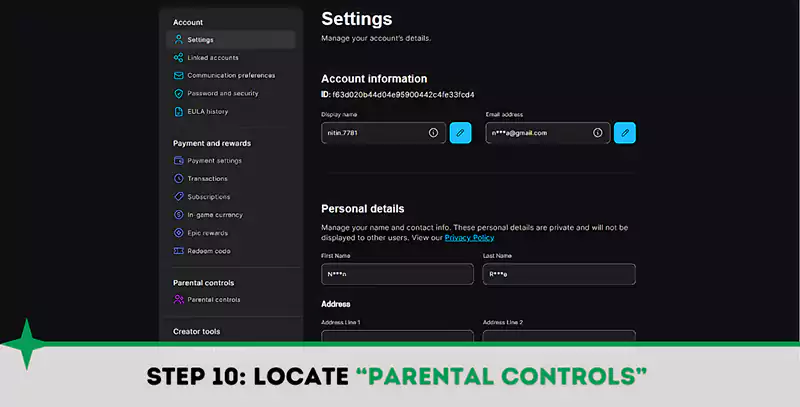Image resolution: width=800 pixels, height=407 pixels.
Task: Click the Payment and rewards section label
Action: (212, 143)
